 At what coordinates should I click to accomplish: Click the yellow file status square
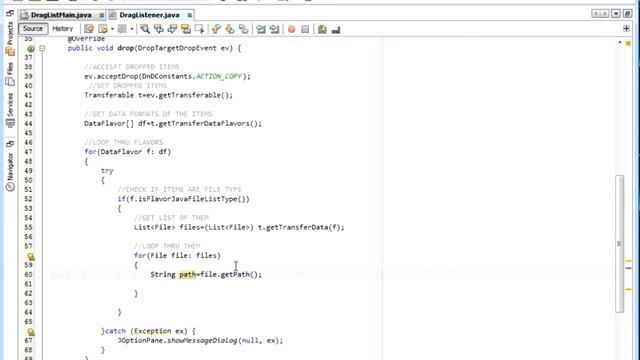tap(629, 43)
